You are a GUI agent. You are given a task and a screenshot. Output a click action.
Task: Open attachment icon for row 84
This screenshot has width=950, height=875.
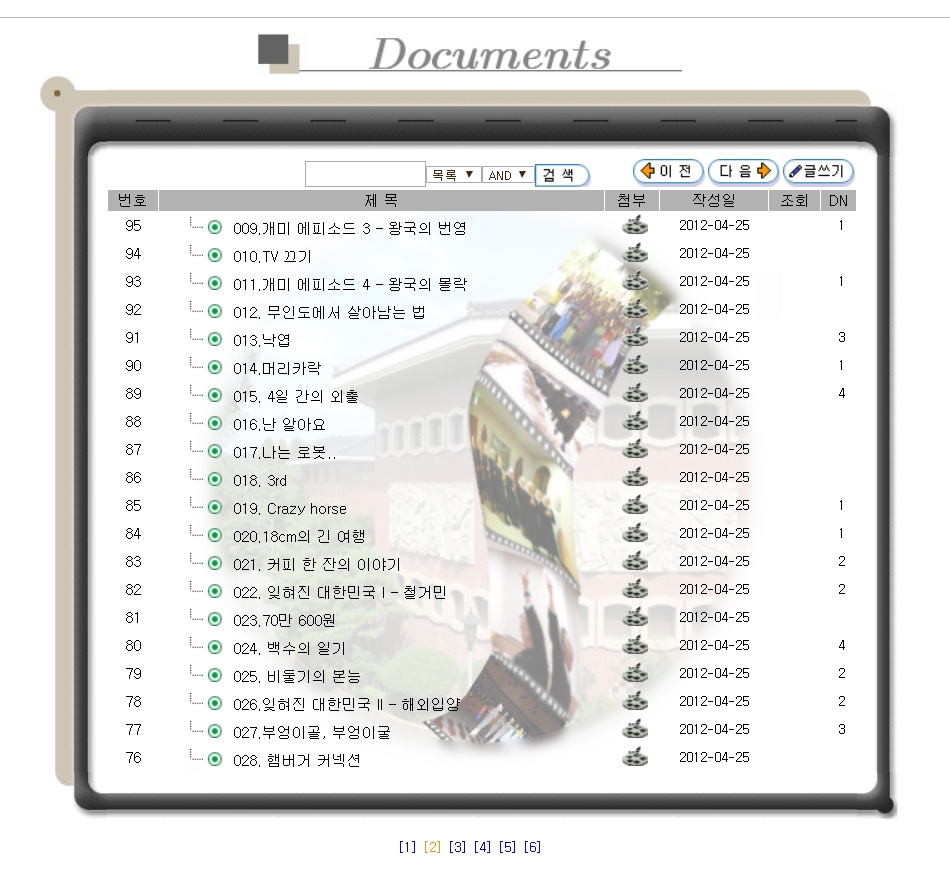[x=635, y=533]
